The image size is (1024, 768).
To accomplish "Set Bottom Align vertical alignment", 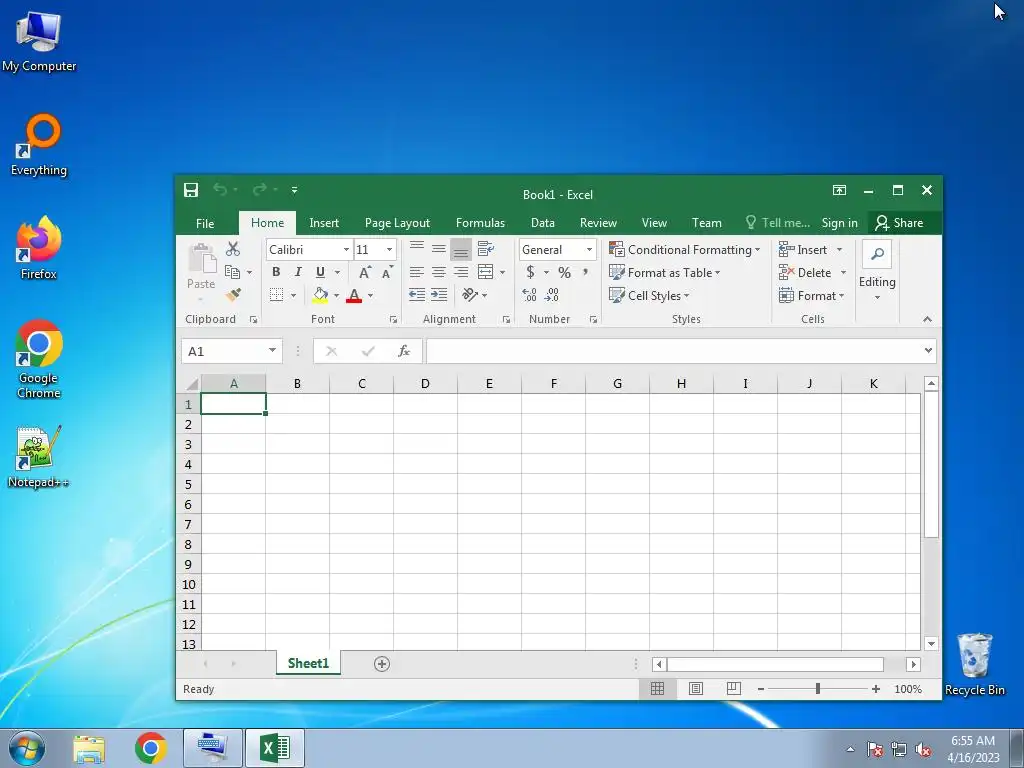I will [x=461, y=249].
